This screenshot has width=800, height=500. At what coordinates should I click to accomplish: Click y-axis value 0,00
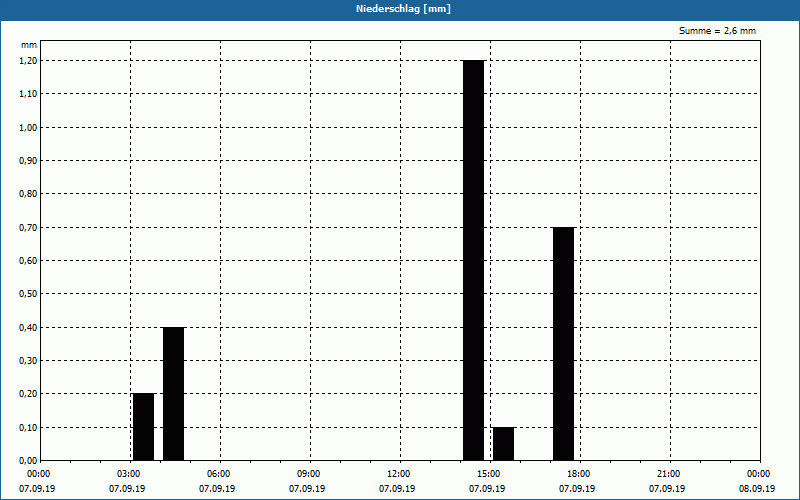(29, 461)
